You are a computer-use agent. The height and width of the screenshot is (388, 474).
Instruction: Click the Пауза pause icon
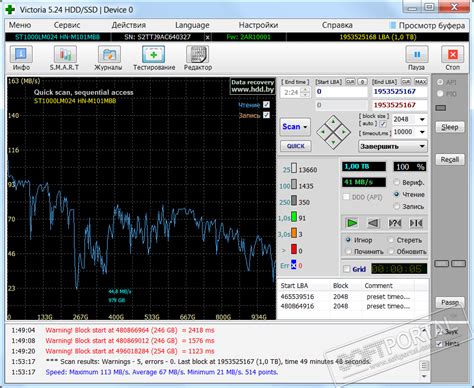click(x=417, y=55)
